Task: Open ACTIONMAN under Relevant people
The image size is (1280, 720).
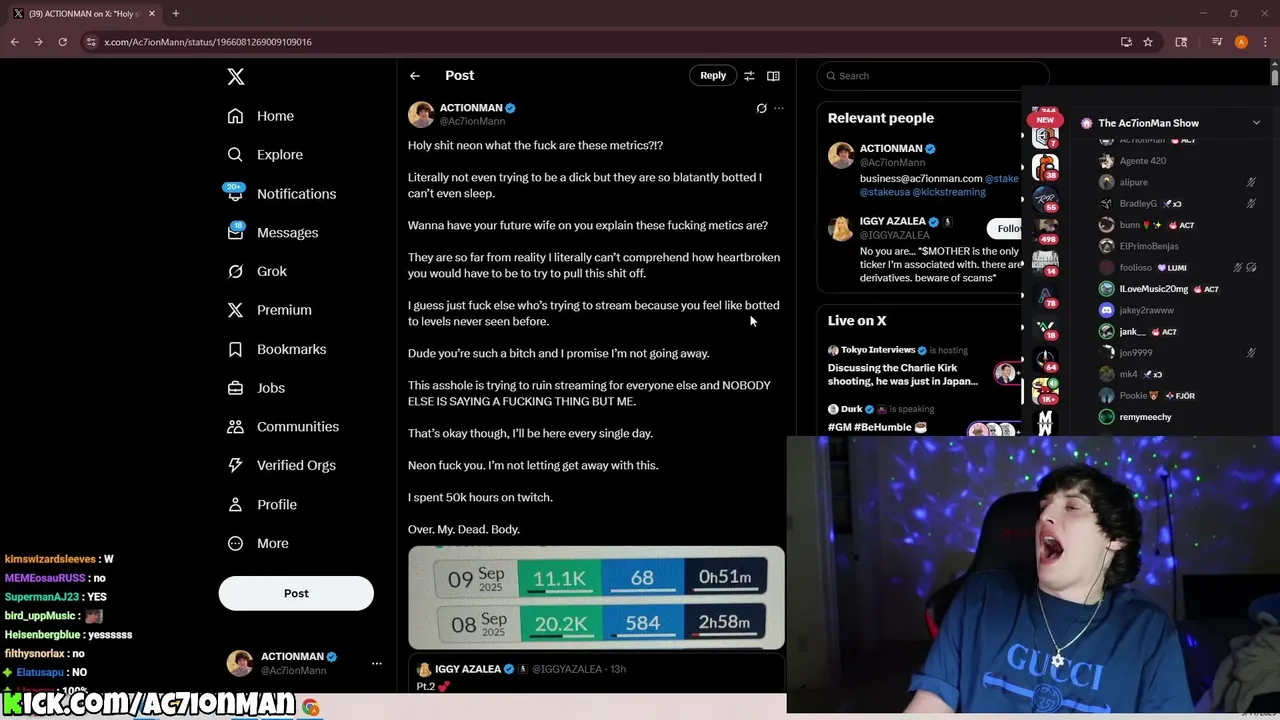Action: 890,148
